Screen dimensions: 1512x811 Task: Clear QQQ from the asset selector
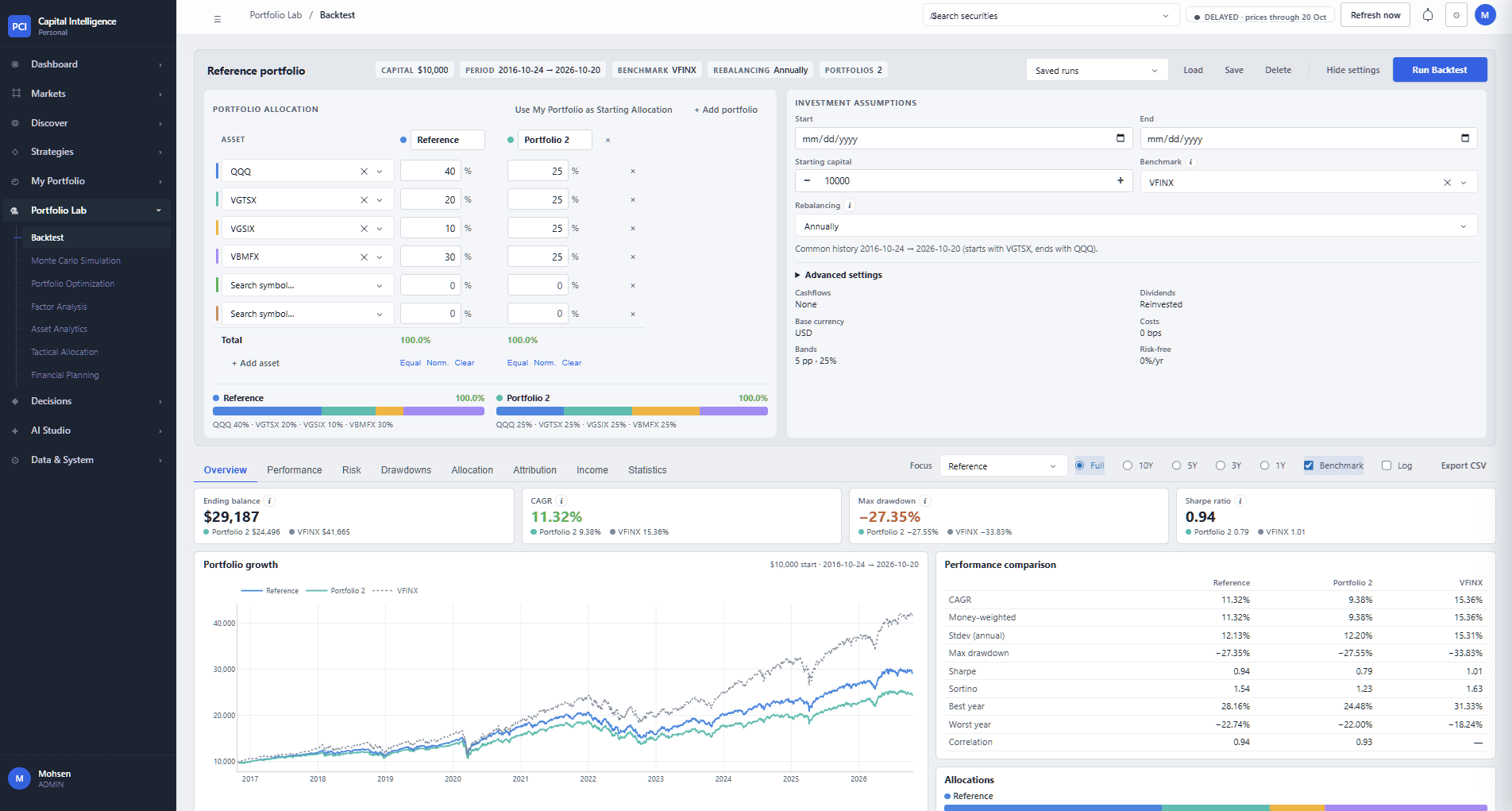[x=364, y=172]
